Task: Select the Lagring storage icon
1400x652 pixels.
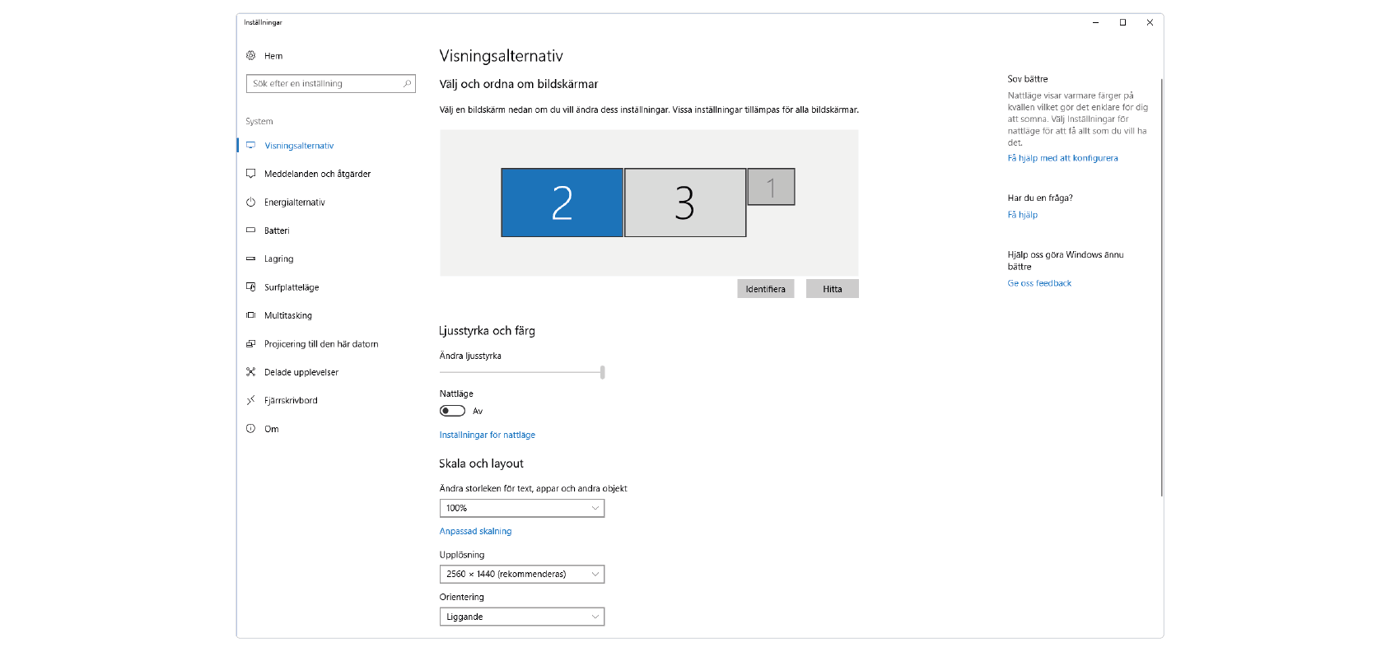Action: 251,259
